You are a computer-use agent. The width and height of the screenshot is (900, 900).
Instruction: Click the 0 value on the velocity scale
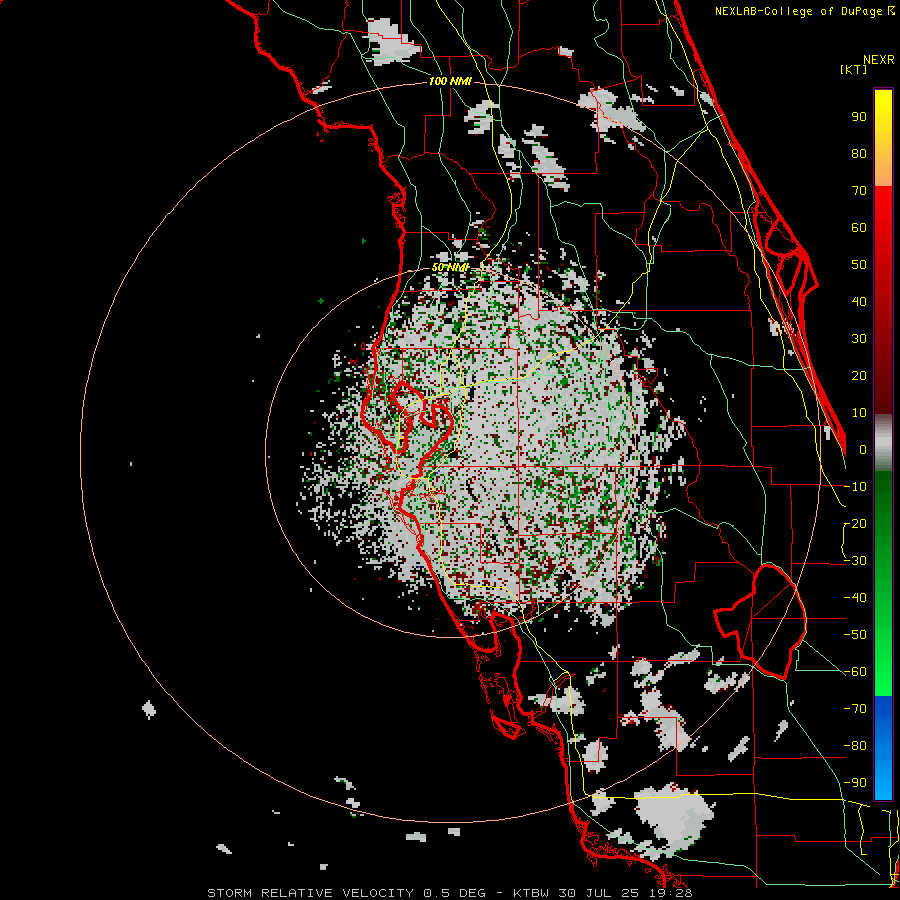(863, 449)
